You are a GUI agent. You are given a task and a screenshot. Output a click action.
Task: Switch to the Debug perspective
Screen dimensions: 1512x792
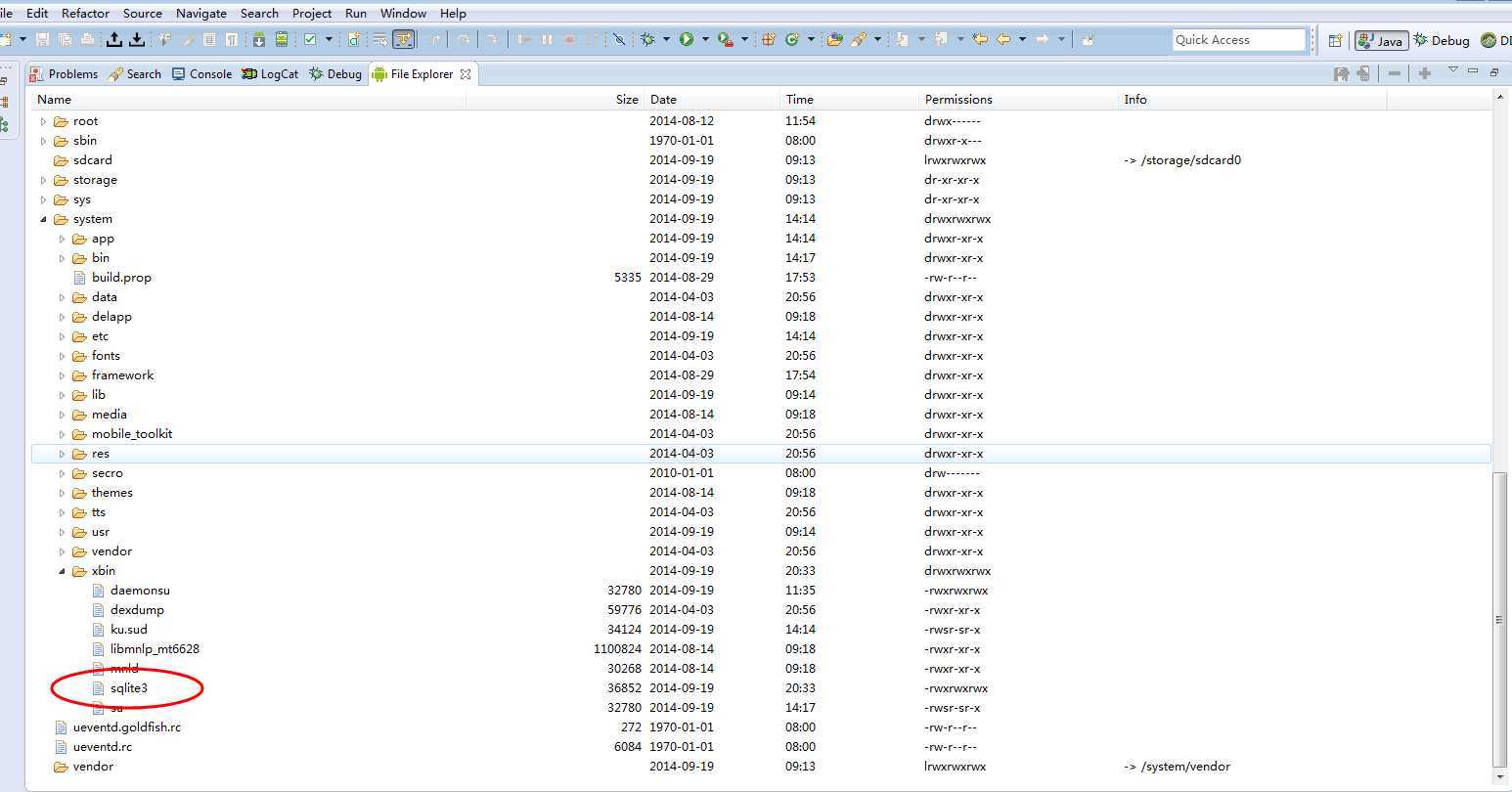pyautogui.click(x=1441, y=40)
